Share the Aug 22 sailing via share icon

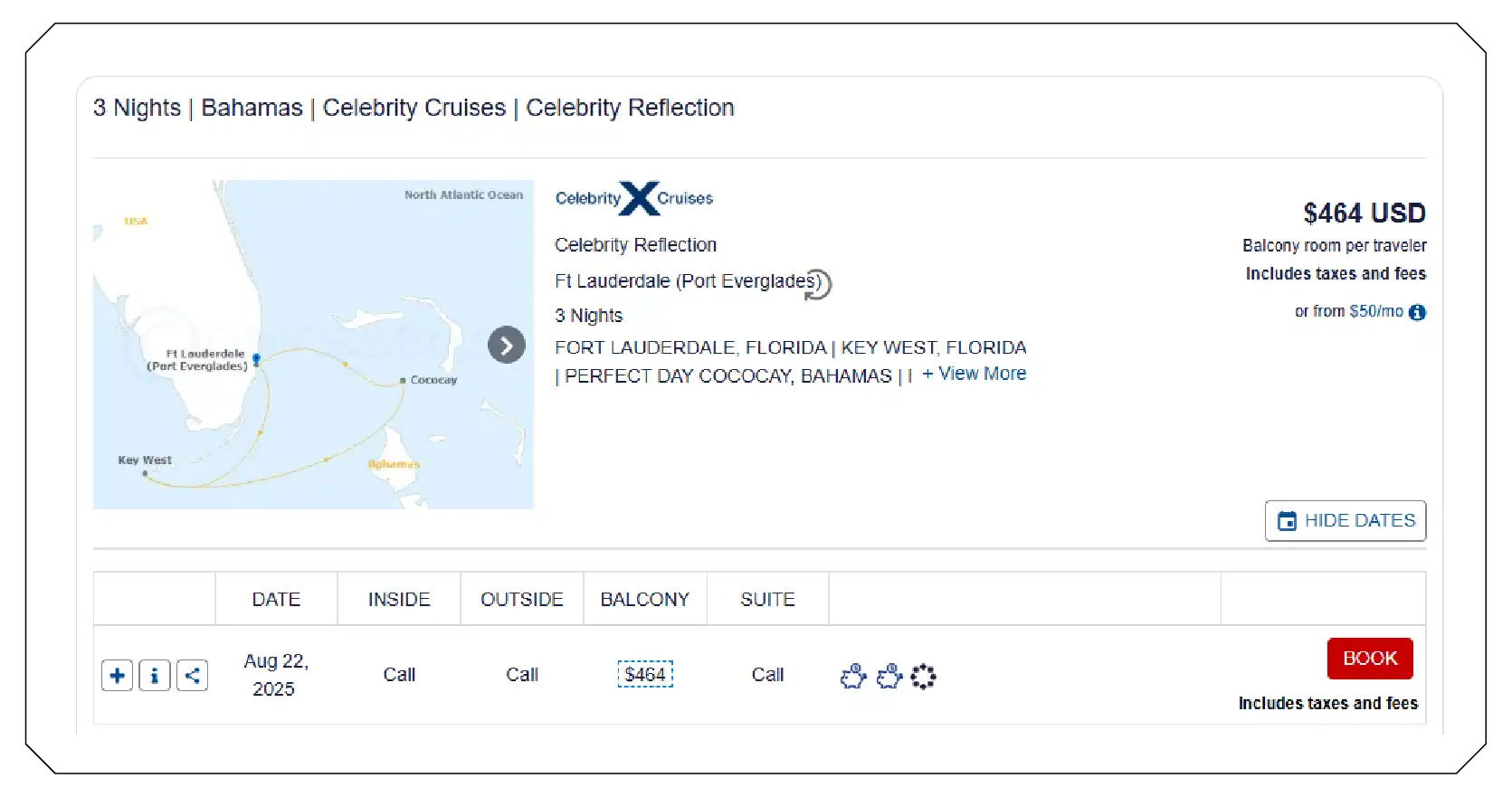pyautogui.click(x=192, y=675)
